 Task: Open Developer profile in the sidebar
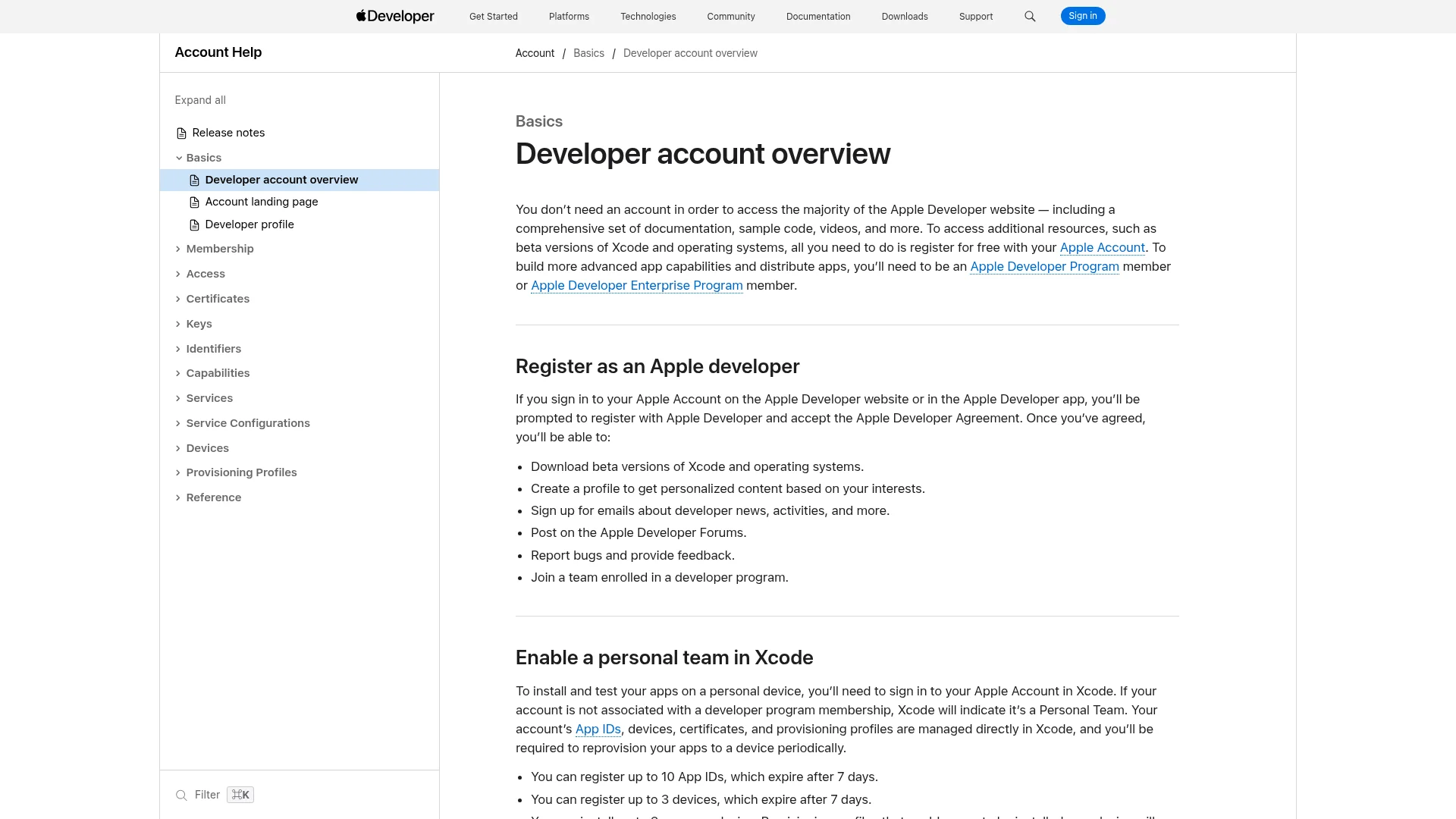point(249,224)
